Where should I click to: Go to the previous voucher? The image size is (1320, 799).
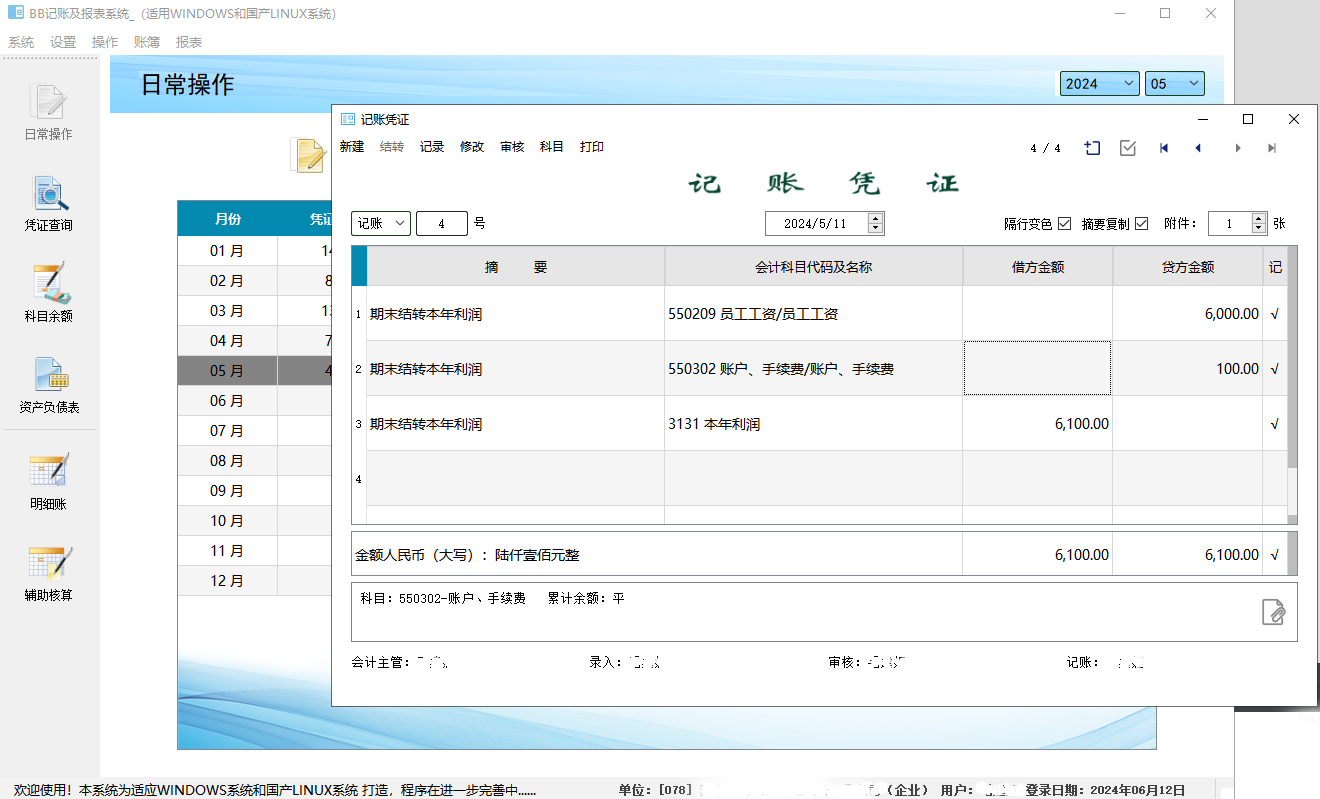point(1198,148)
